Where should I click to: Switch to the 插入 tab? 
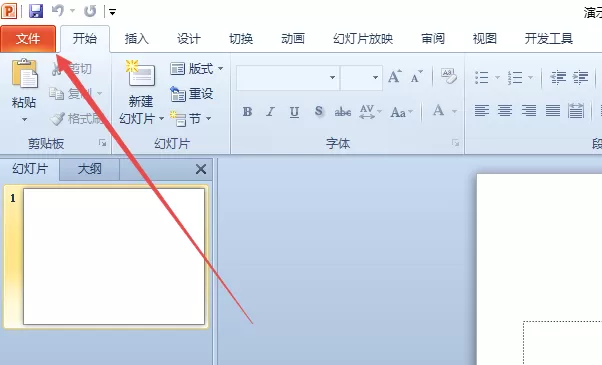point(136,38)
